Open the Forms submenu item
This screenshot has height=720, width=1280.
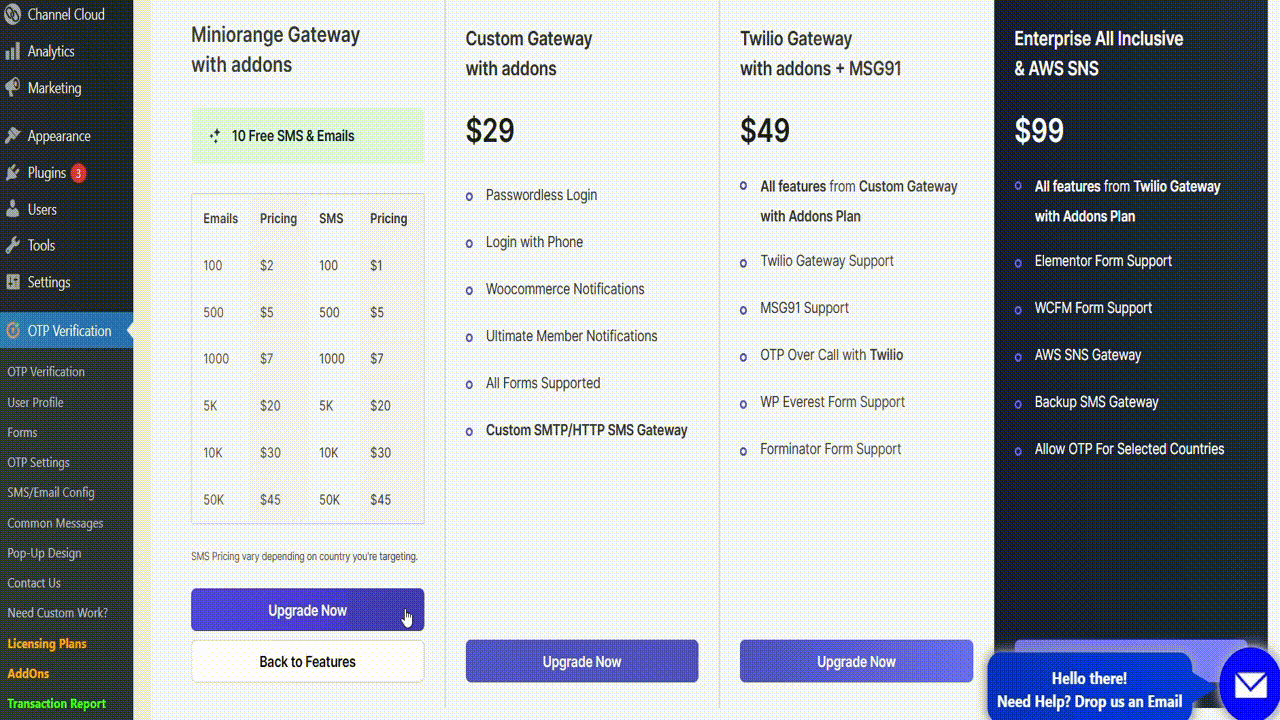click(x=22, y=432)
